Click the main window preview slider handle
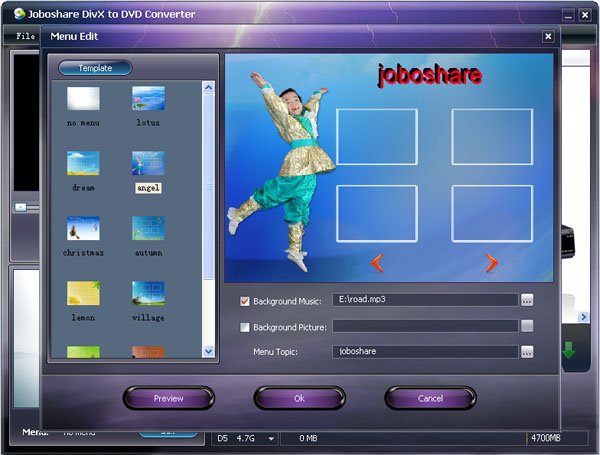Image resolution: width=600 pixels, height=455 pixels. pos(20,207)
